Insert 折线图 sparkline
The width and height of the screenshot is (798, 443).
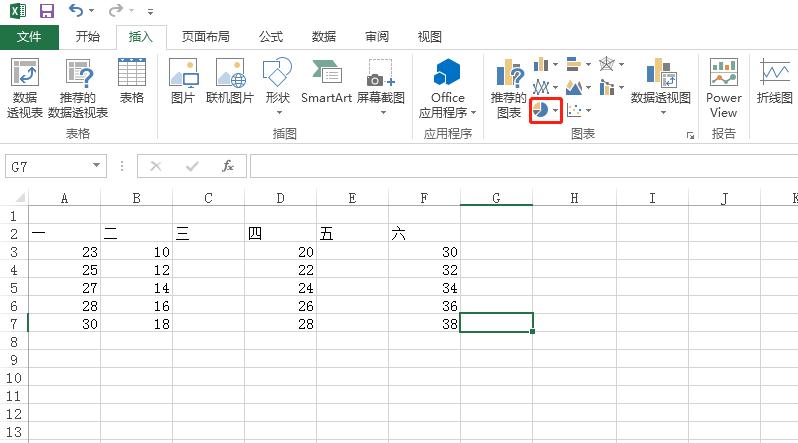point(774,81)
